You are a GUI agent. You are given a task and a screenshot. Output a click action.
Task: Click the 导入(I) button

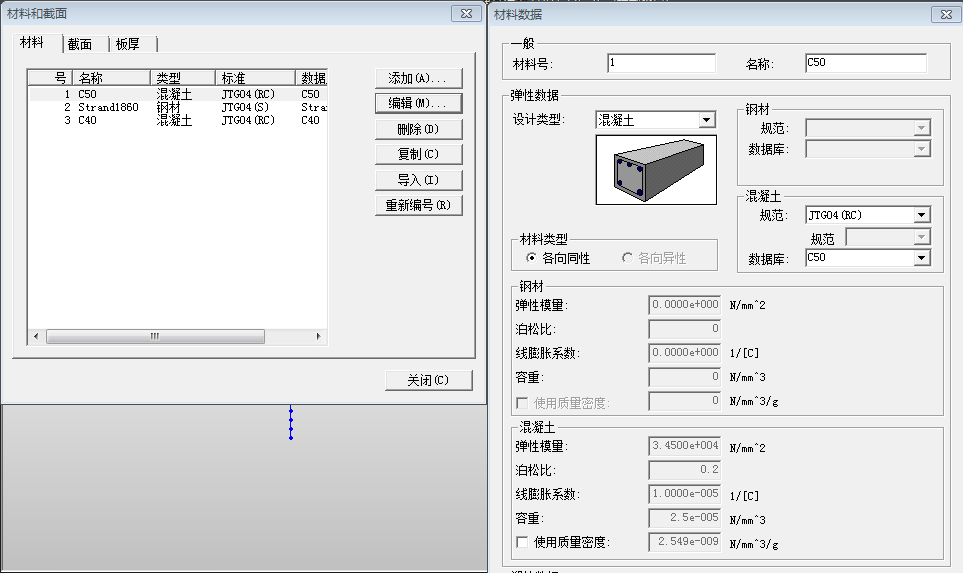(418, 180)
